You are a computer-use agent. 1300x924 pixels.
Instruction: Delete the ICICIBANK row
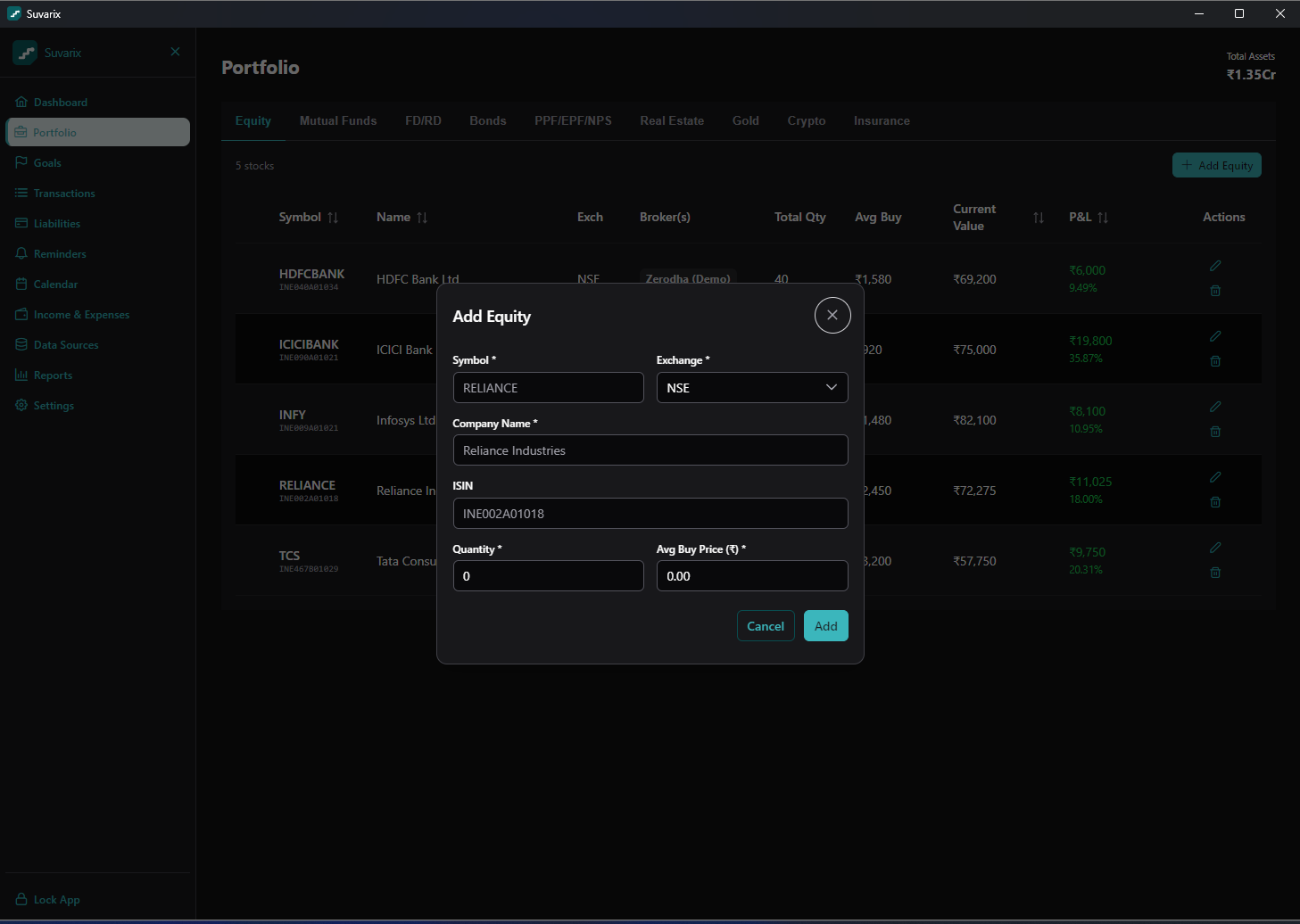tap(1215, 361)
